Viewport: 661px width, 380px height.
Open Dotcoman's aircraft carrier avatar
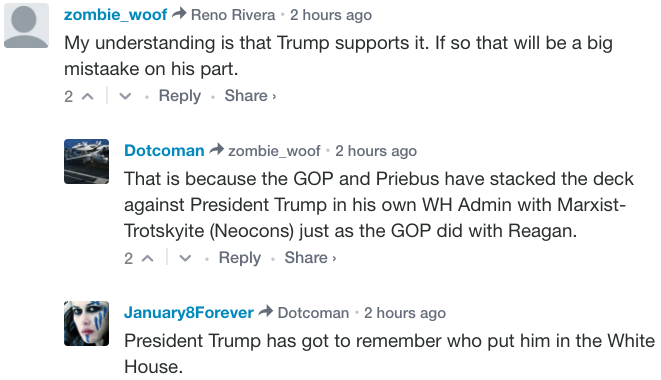(86, 162)
